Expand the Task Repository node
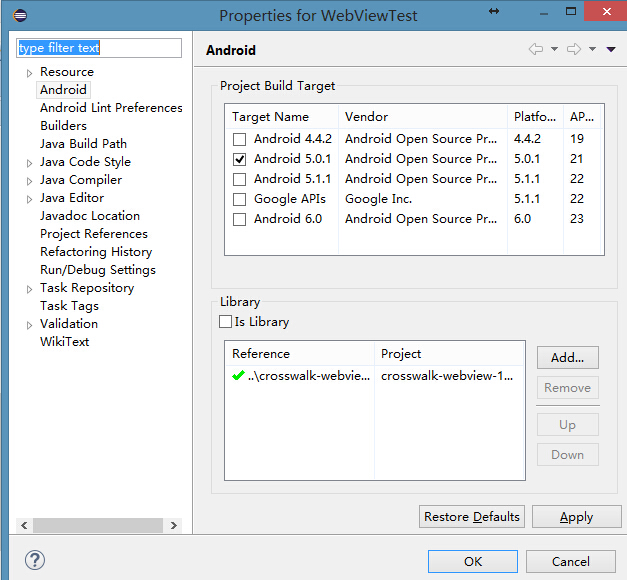The width and height of the screenshot is (627, 580). [x=29, y=289]
